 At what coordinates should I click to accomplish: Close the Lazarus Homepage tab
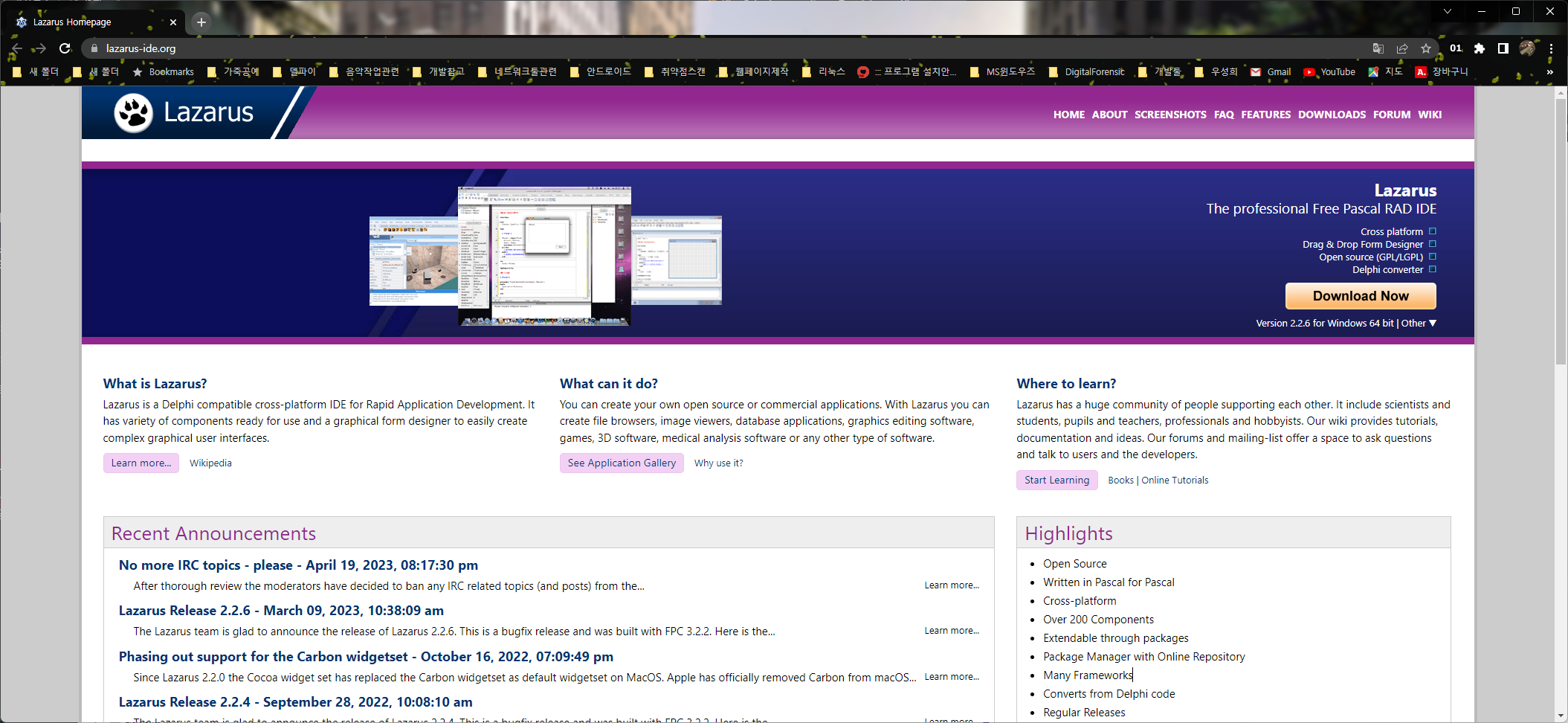click(x=173, y=22)
